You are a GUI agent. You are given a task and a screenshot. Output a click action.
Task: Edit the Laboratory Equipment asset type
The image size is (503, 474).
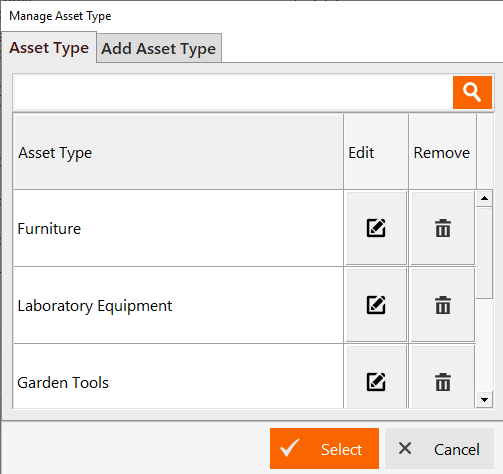[x=376, y=305]
